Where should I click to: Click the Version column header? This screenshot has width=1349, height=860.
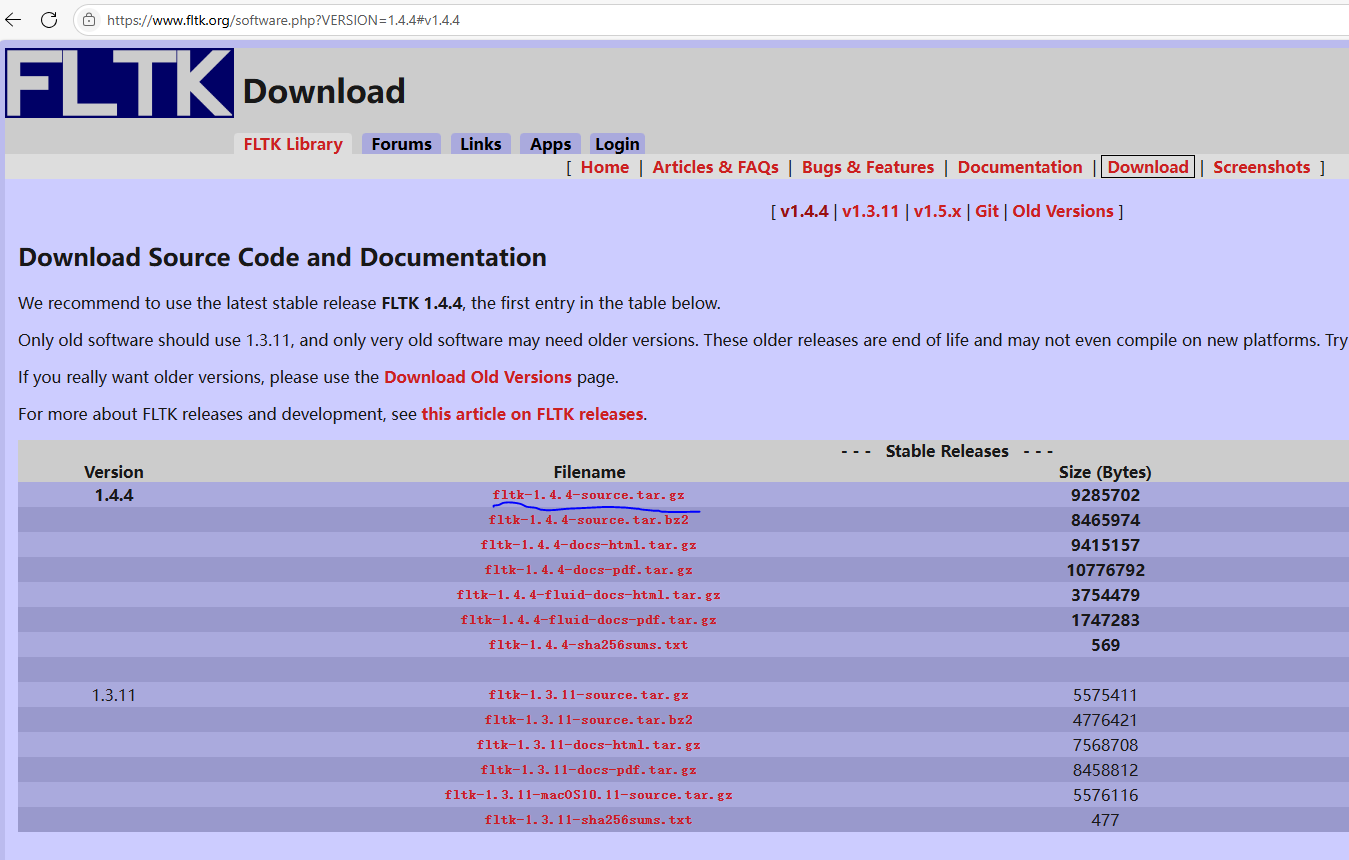(x=114, y=472)
